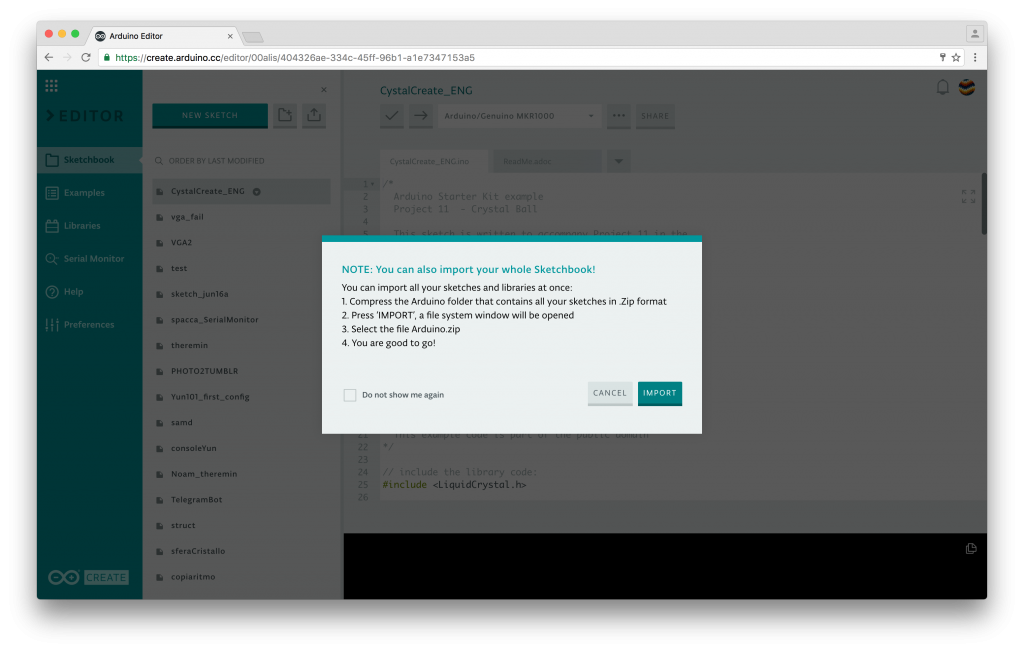Open Help from the sidebar

(x=80, y=291)
